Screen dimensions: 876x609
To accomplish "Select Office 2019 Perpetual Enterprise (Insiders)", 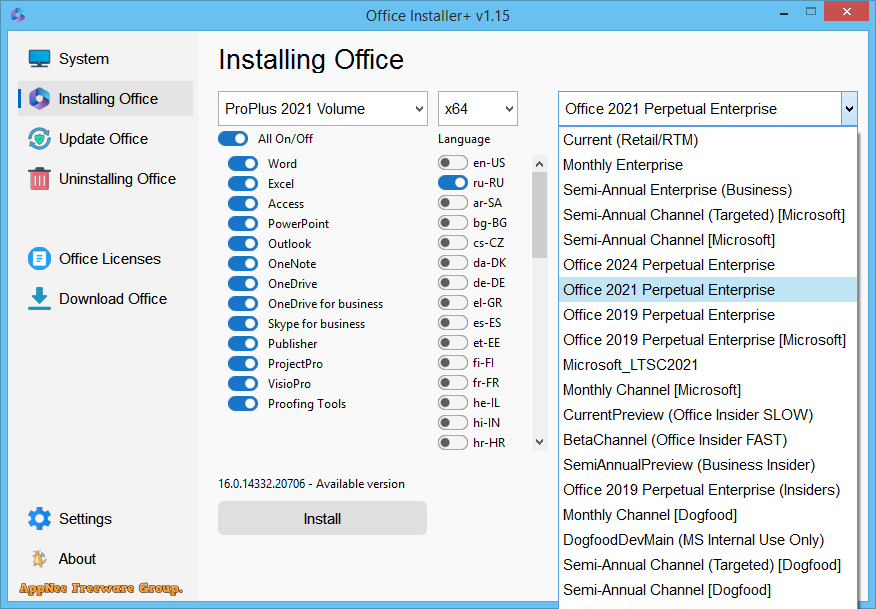I will [x=707, y=490].
